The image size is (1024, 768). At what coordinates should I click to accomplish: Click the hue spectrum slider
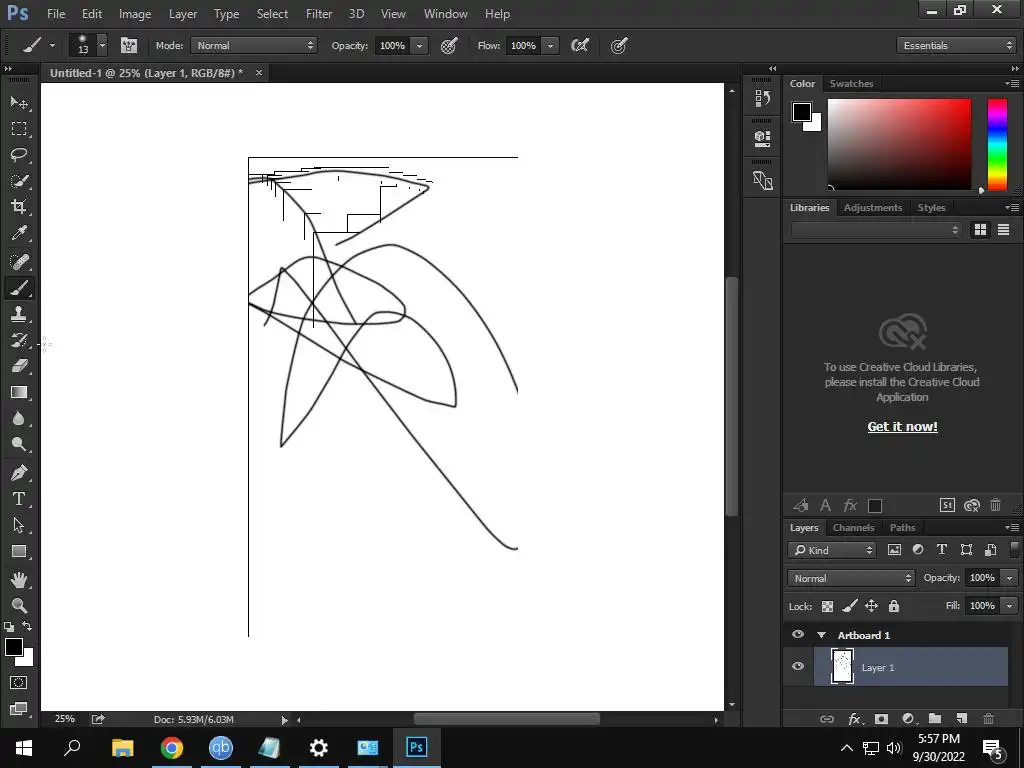tap(997, 144)
